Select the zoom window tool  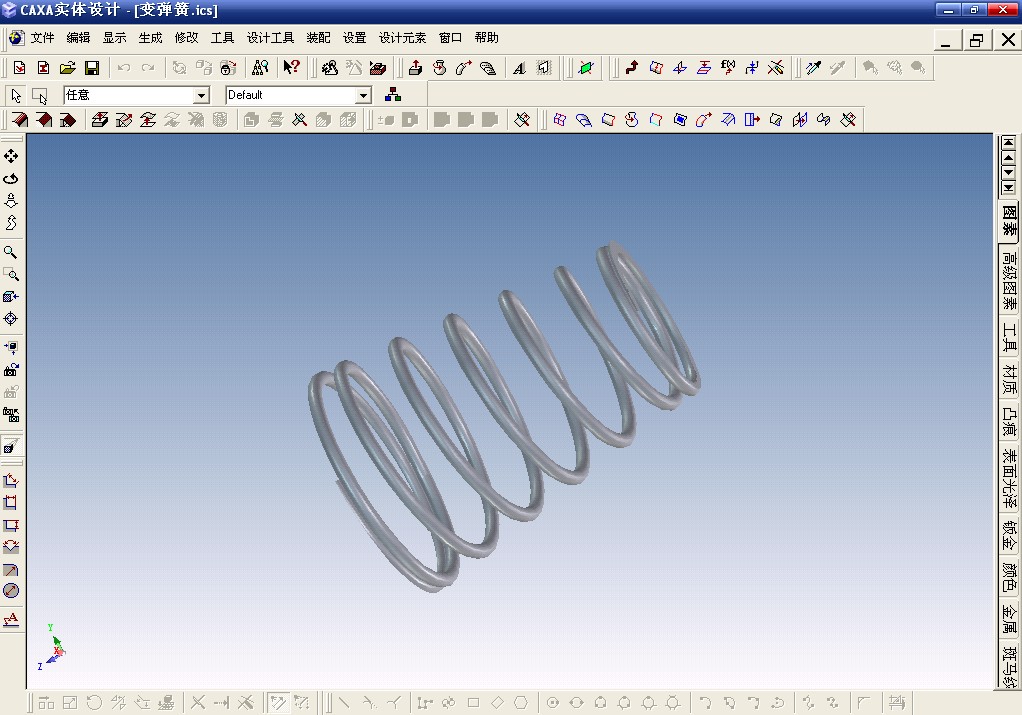tap(11, 274)
